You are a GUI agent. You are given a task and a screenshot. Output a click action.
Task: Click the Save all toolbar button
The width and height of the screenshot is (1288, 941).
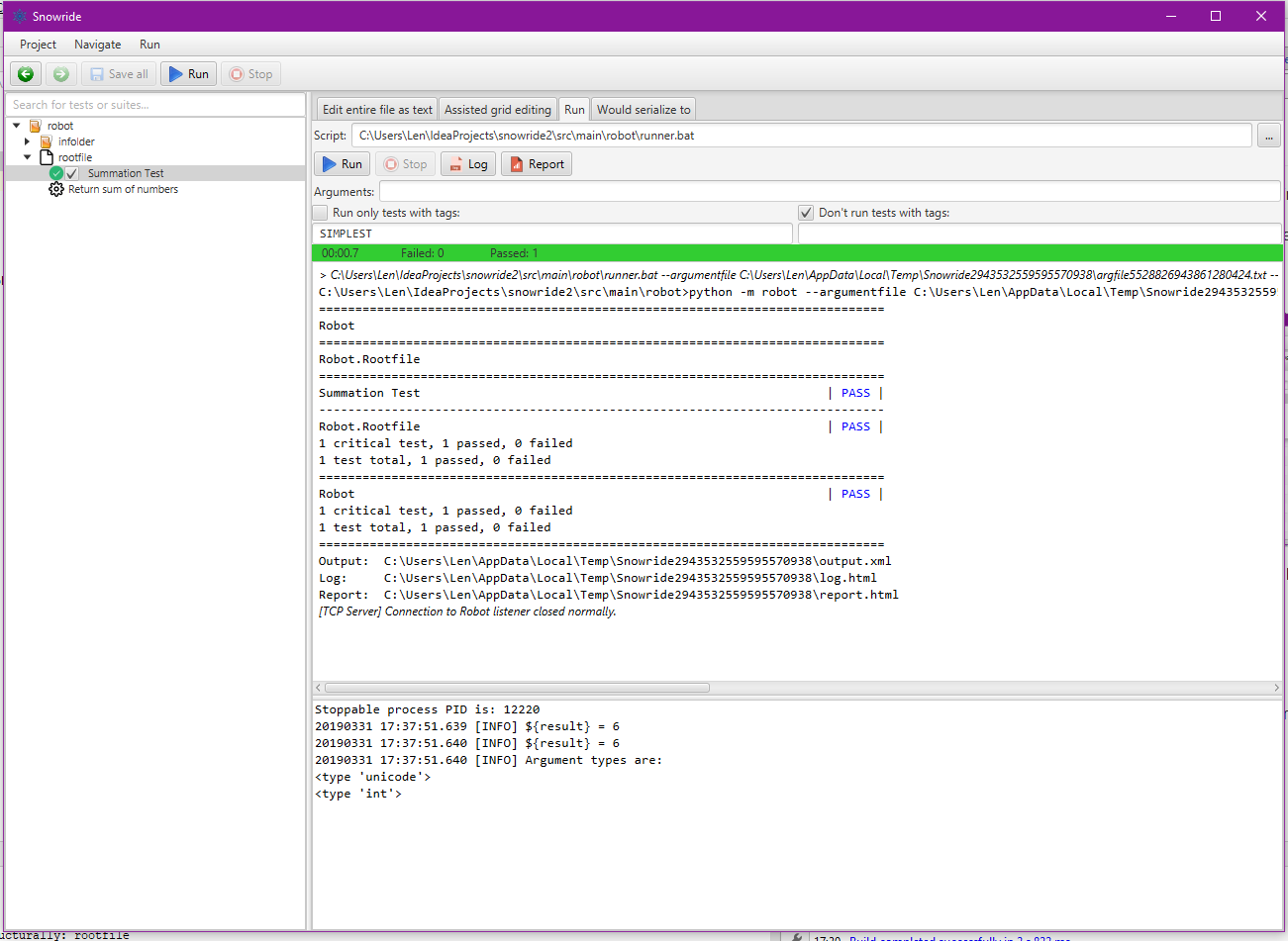[119, 74]
